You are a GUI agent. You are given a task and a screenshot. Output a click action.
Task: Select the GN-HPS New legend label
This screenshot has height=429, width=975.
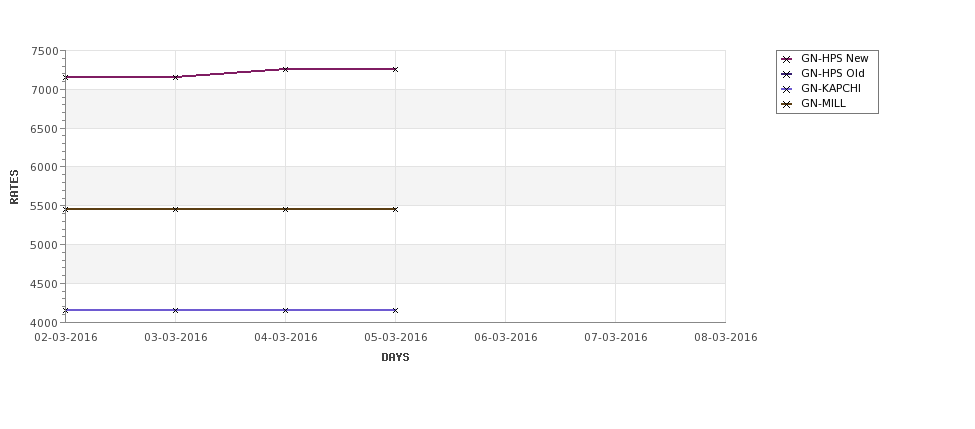click(834, 58)
